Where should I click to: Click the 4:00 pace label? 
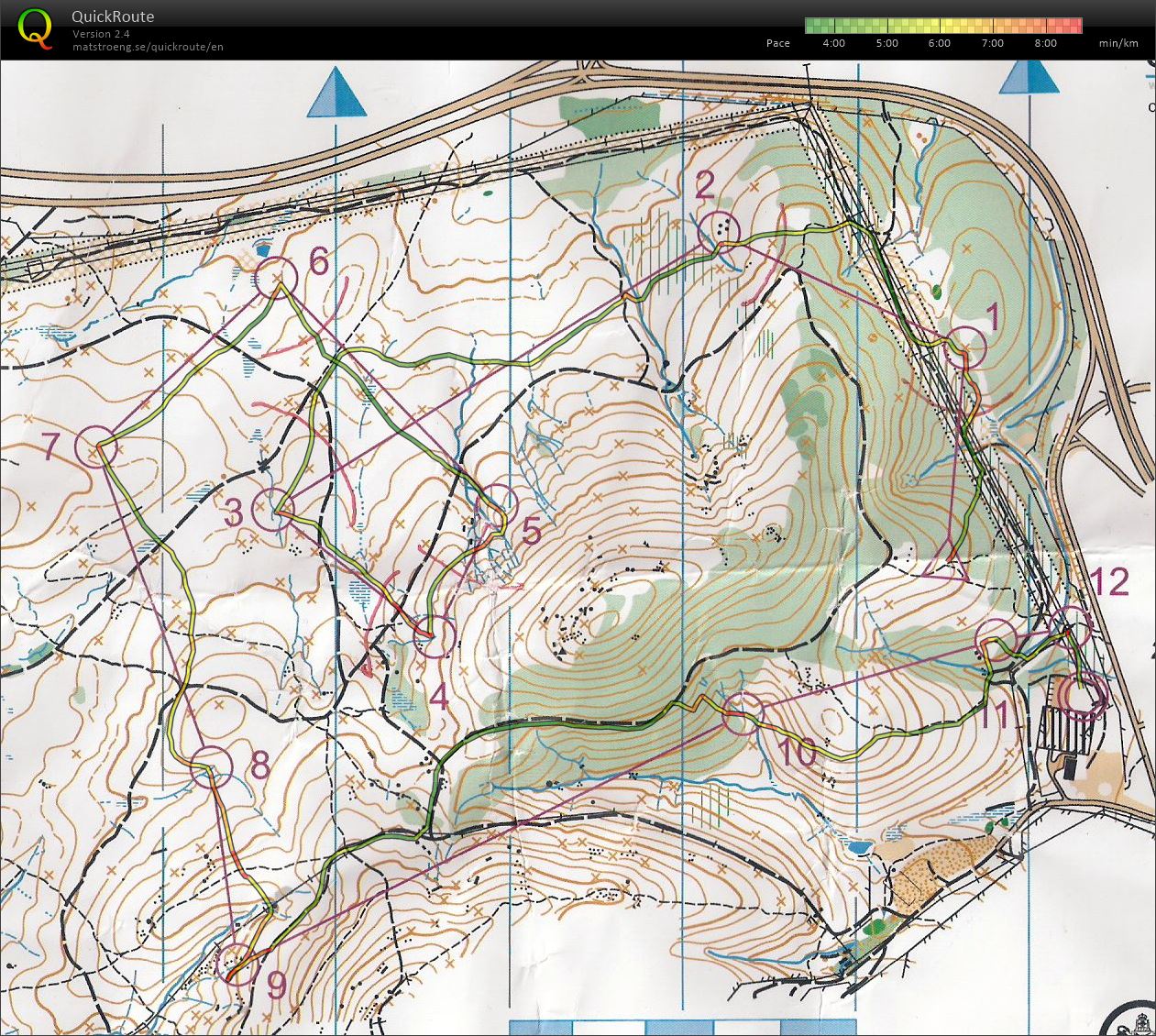[834, 43]
